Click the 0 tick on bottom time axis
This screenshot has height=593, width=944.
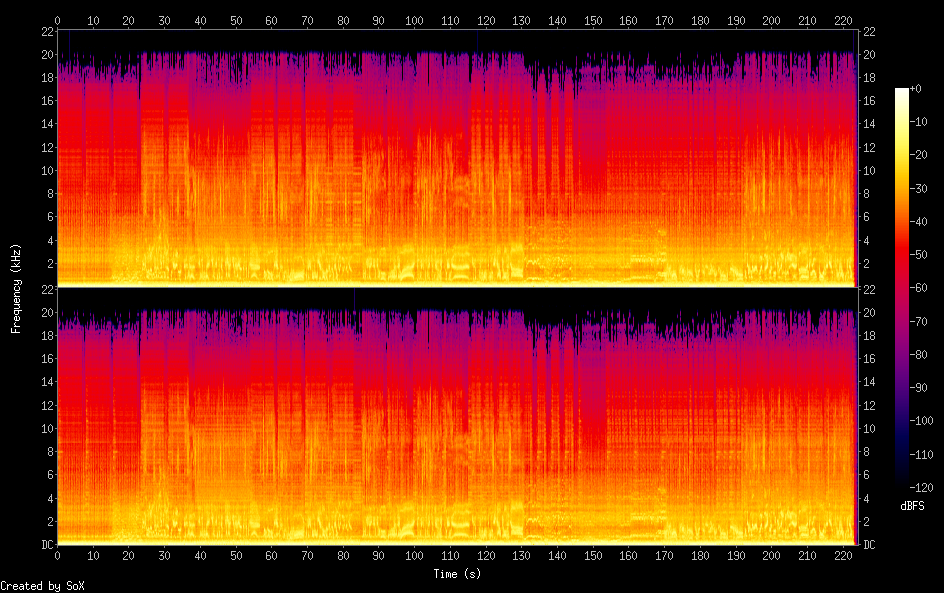click(x=58, y=556)
